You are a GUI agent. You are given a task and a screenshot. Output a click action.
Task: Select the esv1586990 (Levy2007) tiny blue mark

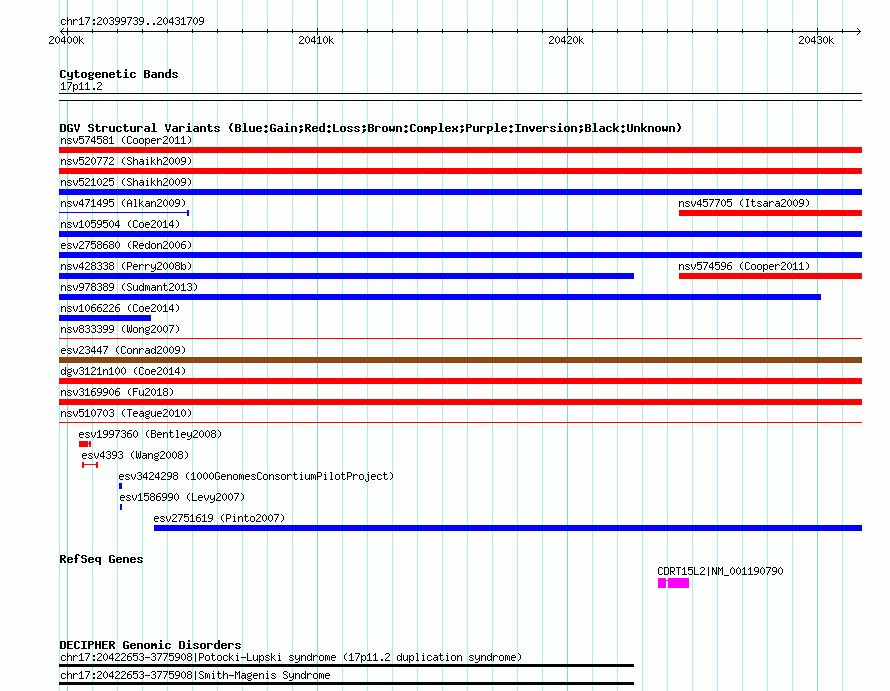click(121, 507)
